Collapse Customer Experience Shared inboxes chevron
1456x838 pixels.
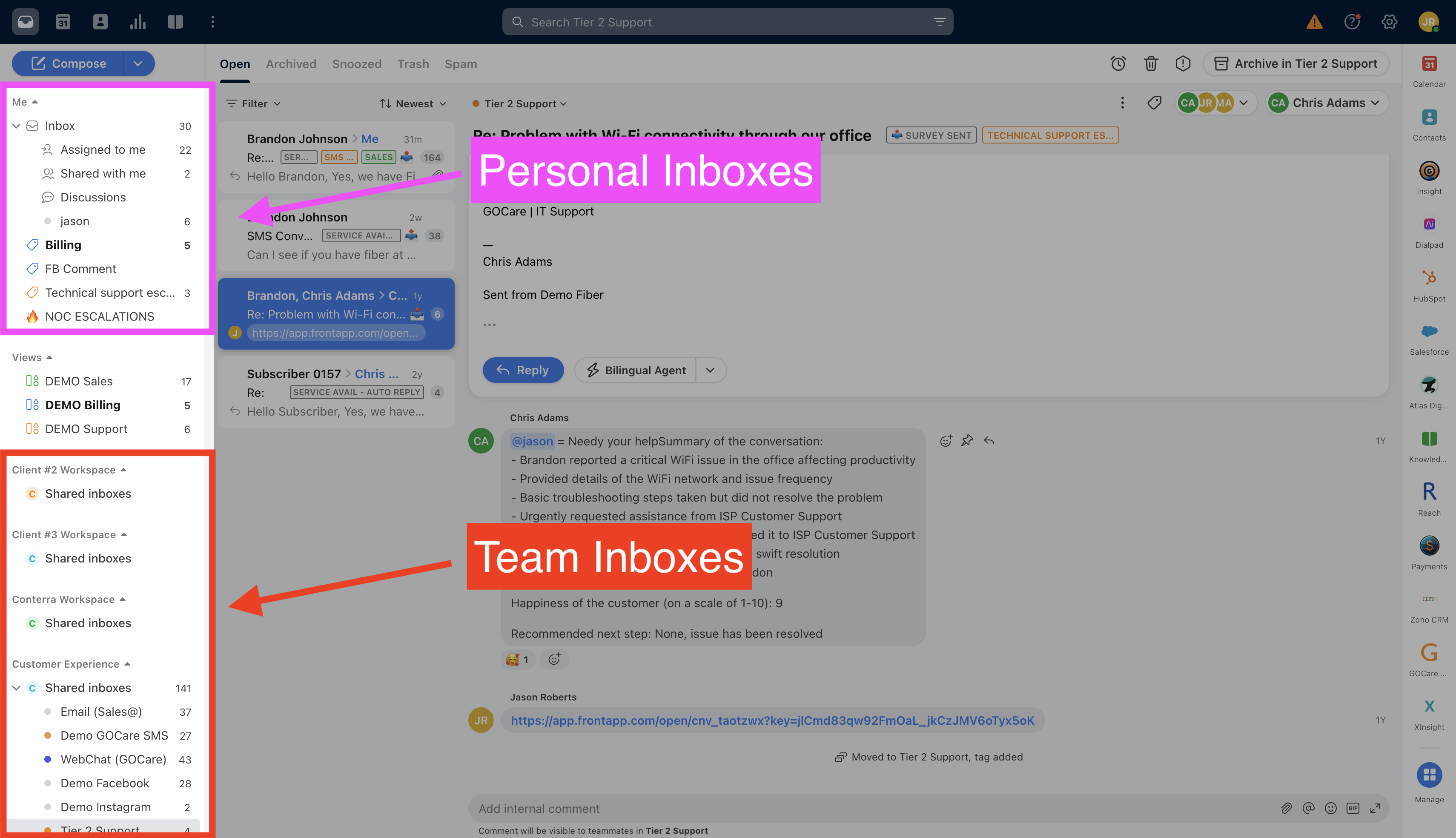[x=16, y=688]
